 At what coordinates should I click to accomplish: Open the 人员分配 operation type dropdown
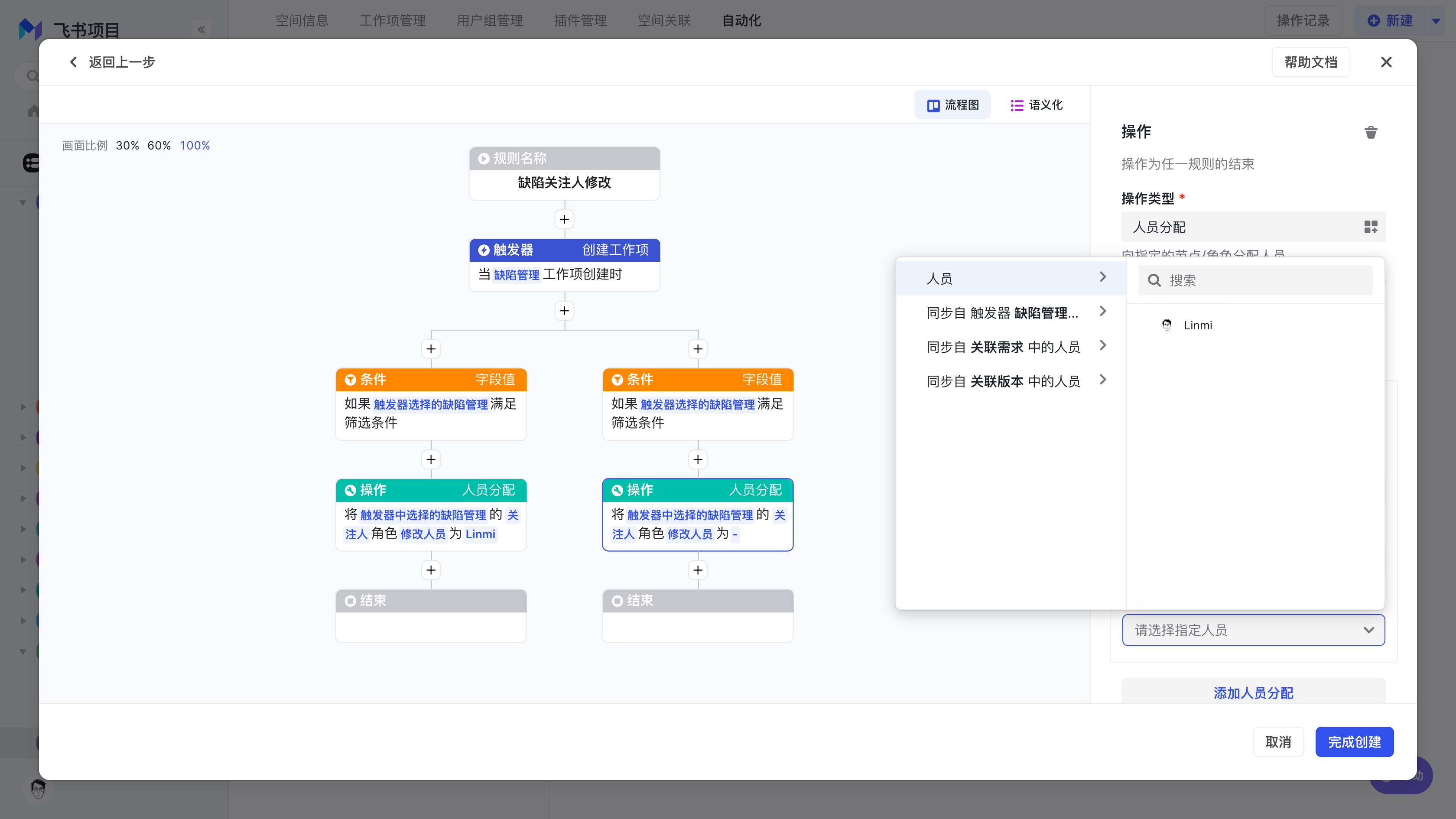point(1253,227)
